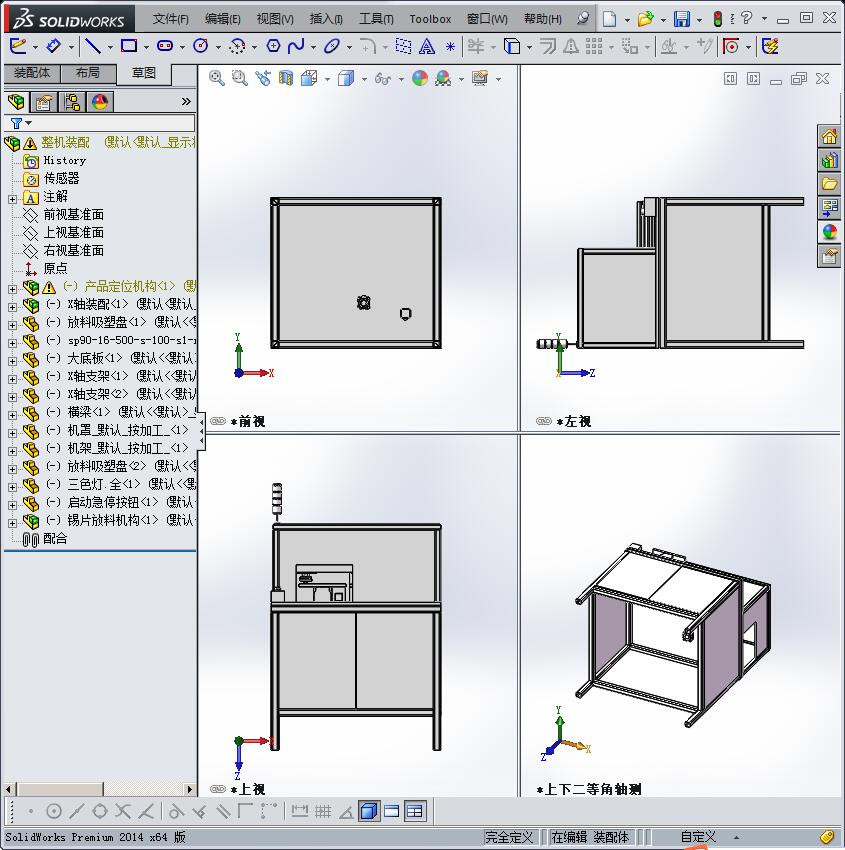Expand the hidden manager tabs chevron
The height and width of the screenshot is (850, 845).
point(186,101)
